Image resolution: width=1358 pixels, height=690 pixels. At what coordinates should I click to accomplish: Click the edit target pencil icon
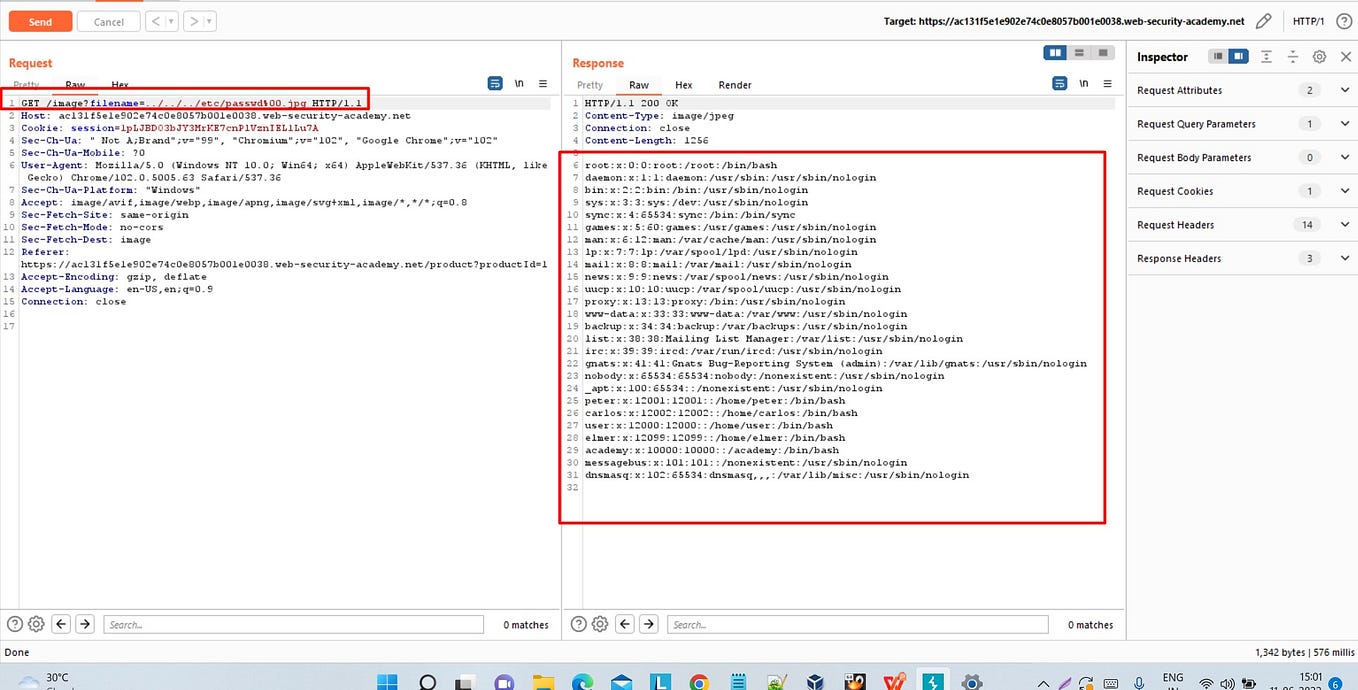point(1264,21)
